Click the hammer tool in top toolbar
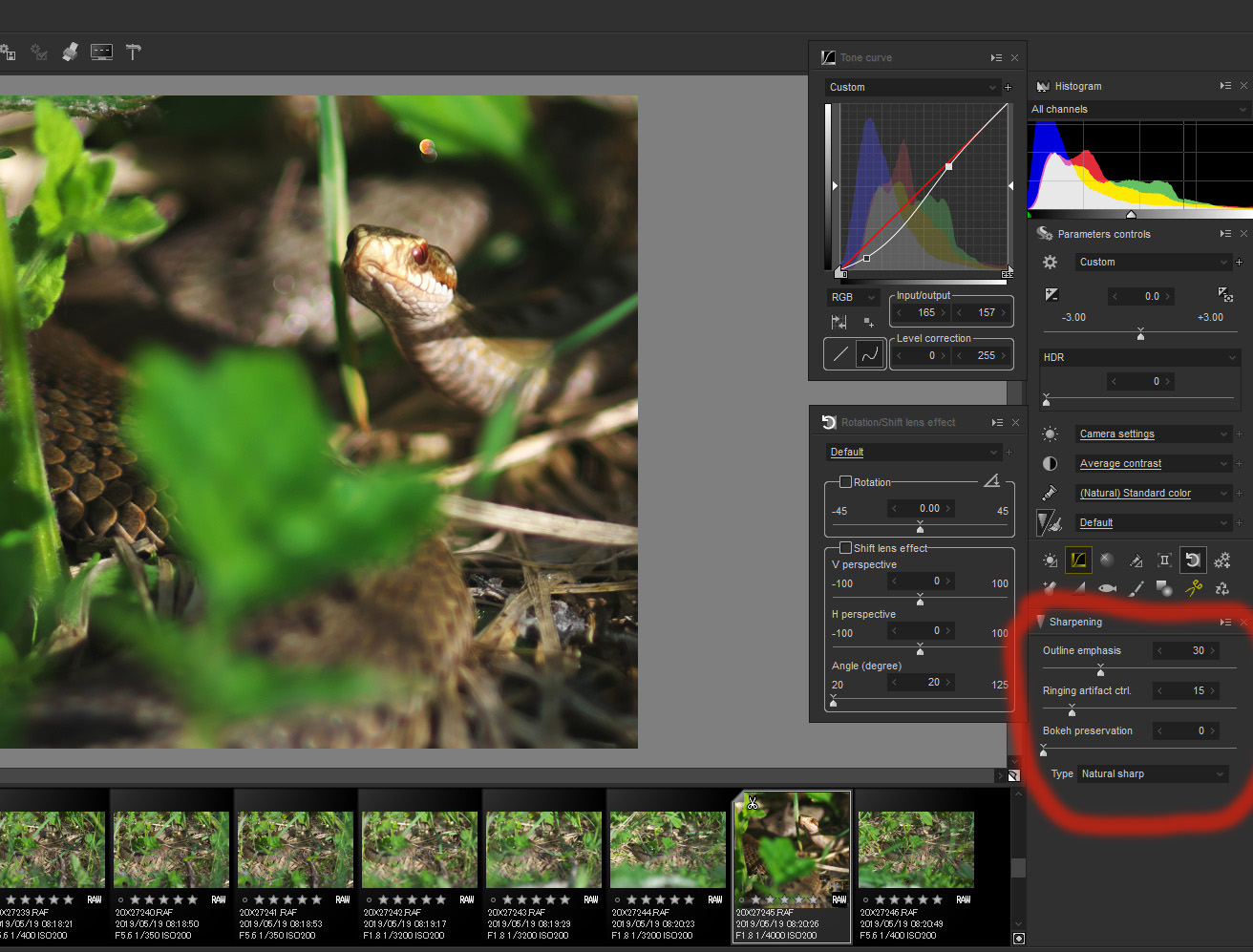This screenshot has width=1253, height=952. coord(134,52)
